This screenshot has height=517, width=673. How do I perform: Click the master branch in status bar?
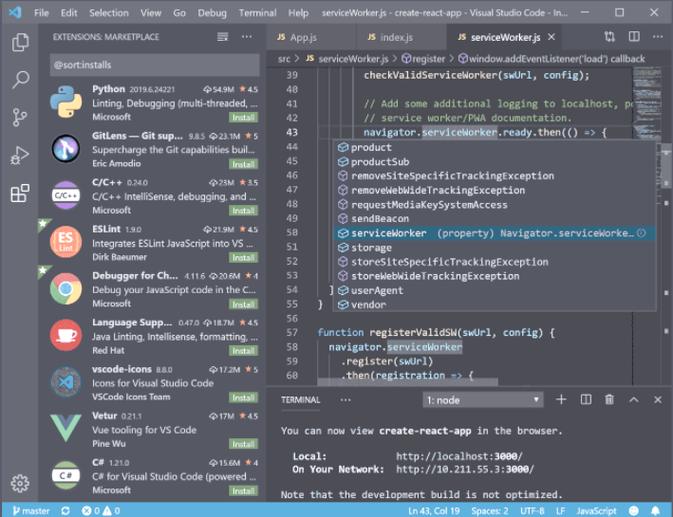(30, 510)
